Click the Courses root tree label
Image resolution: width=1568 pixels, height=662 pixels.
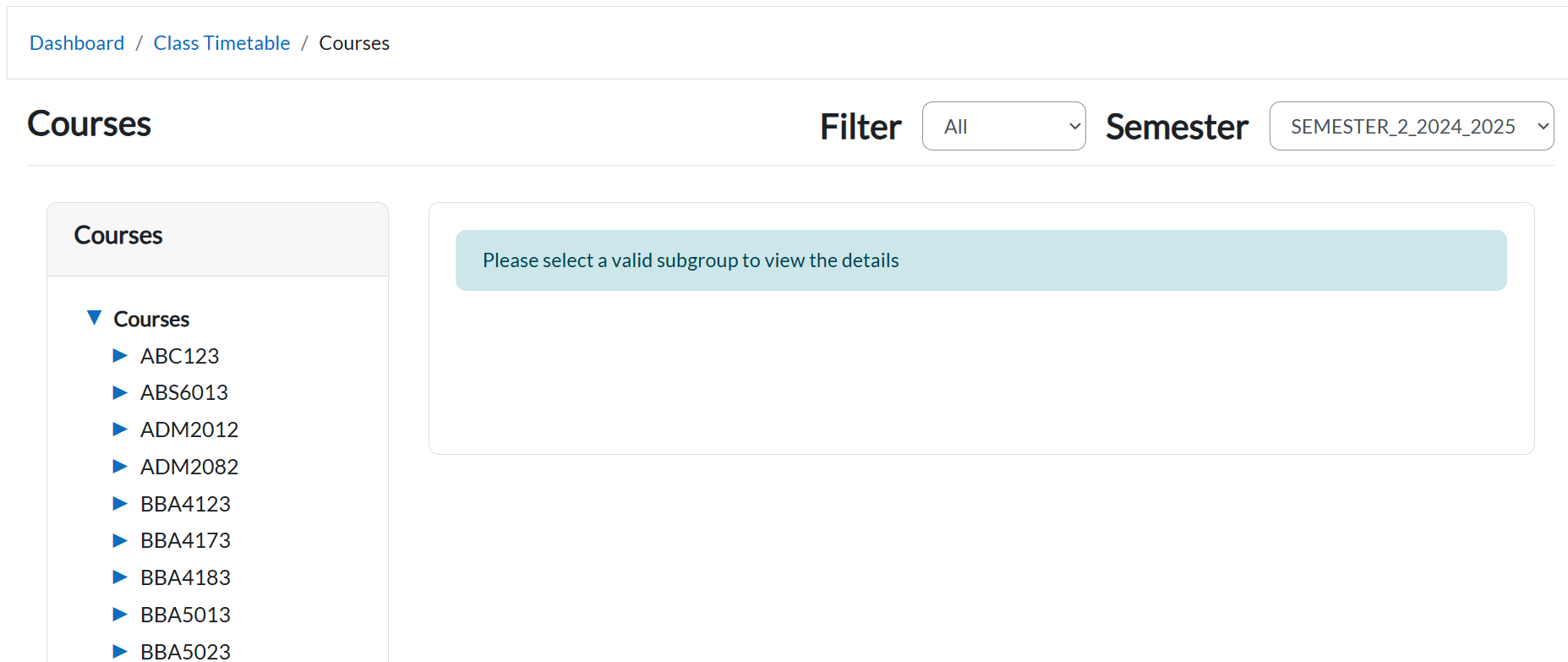click(151, 319)
